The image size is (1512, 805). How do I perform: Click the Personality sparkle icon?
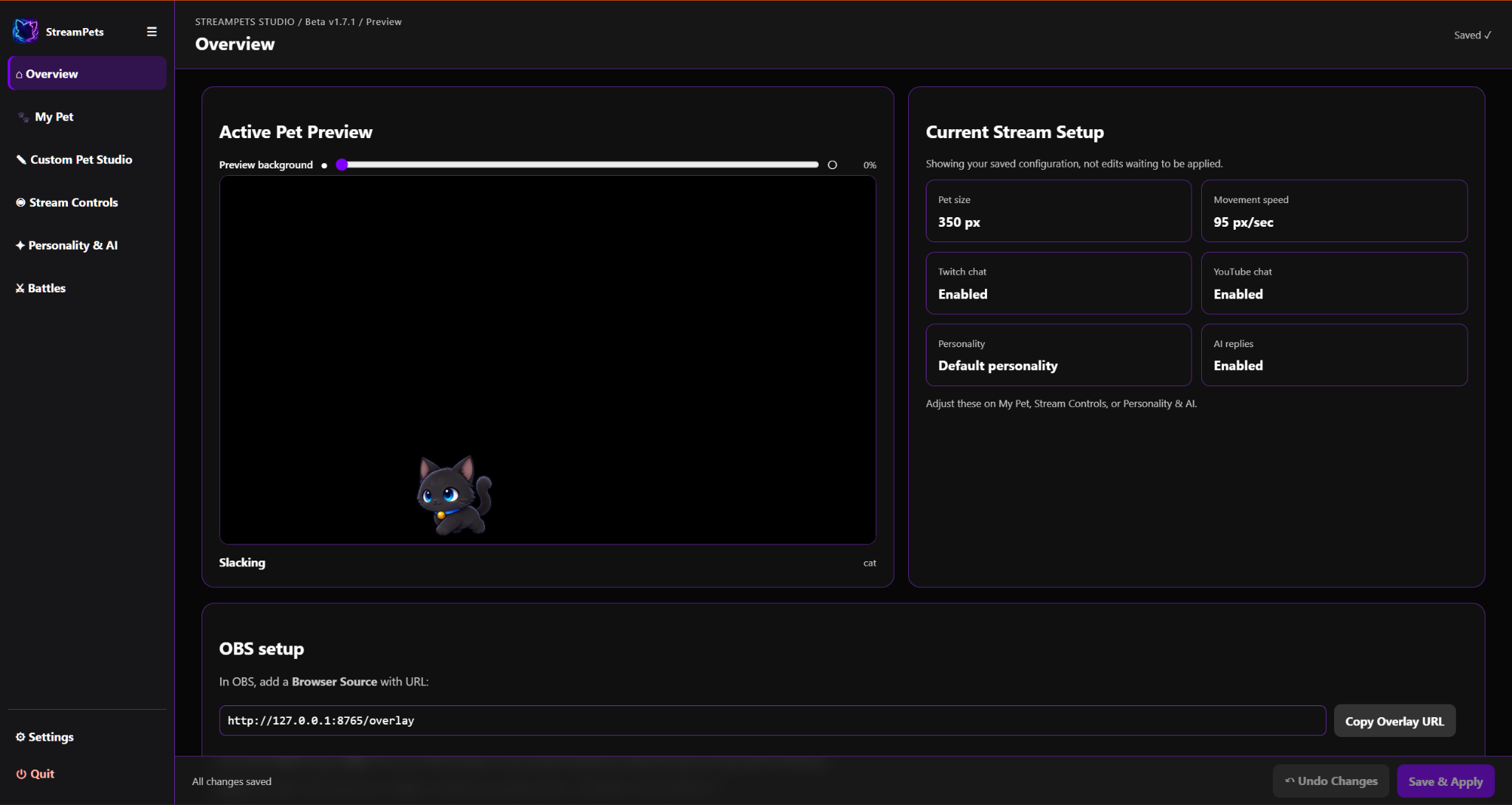[20, 245]
